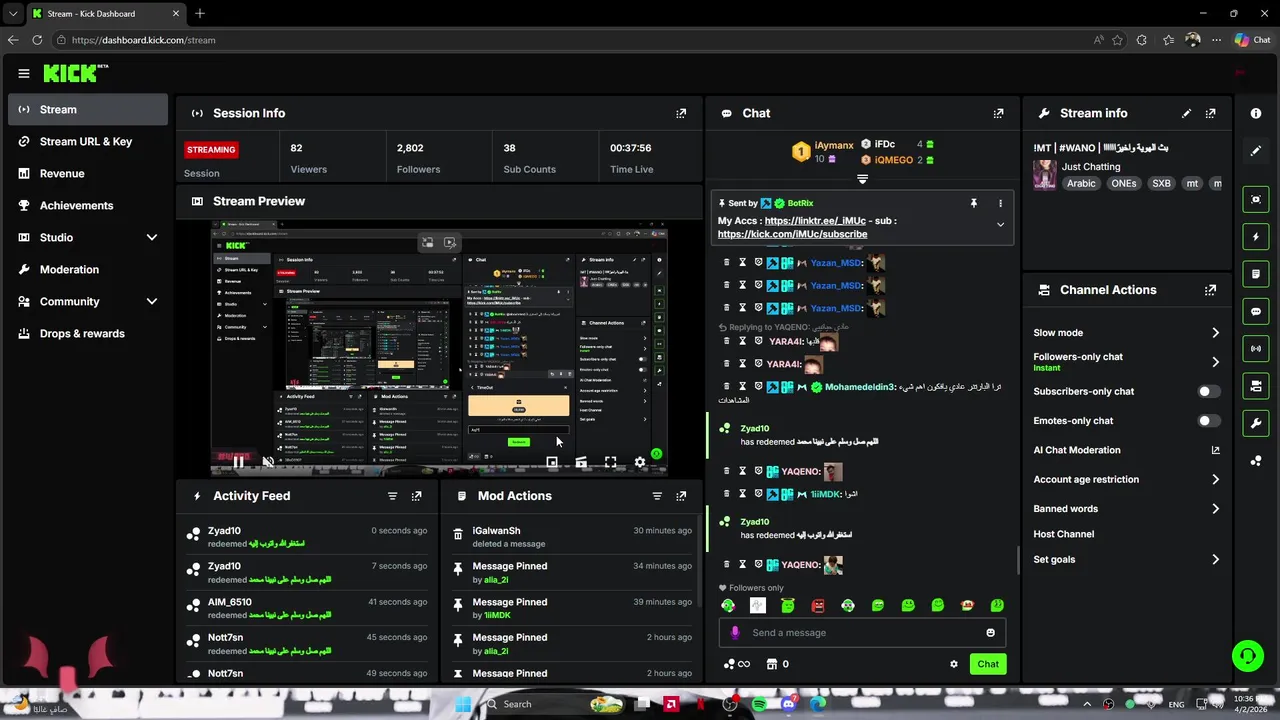Open stream preview player settings gear
Screen dimensions: 1280x720
coord(640,462)
